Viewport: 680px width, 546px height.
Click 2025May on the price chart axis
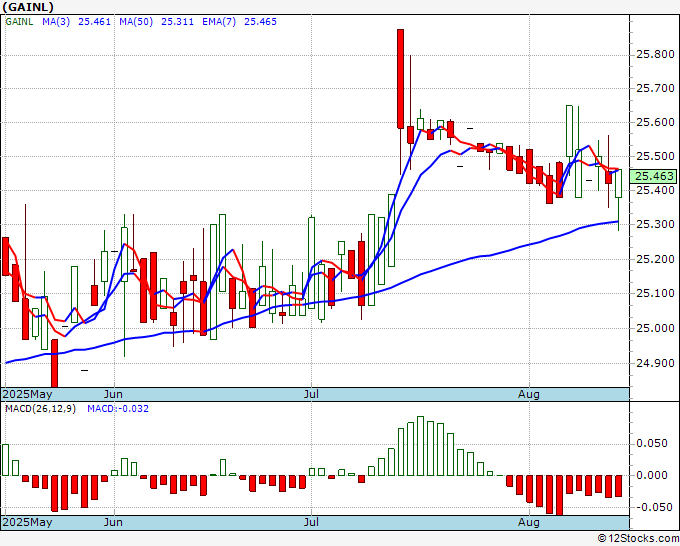28,394
